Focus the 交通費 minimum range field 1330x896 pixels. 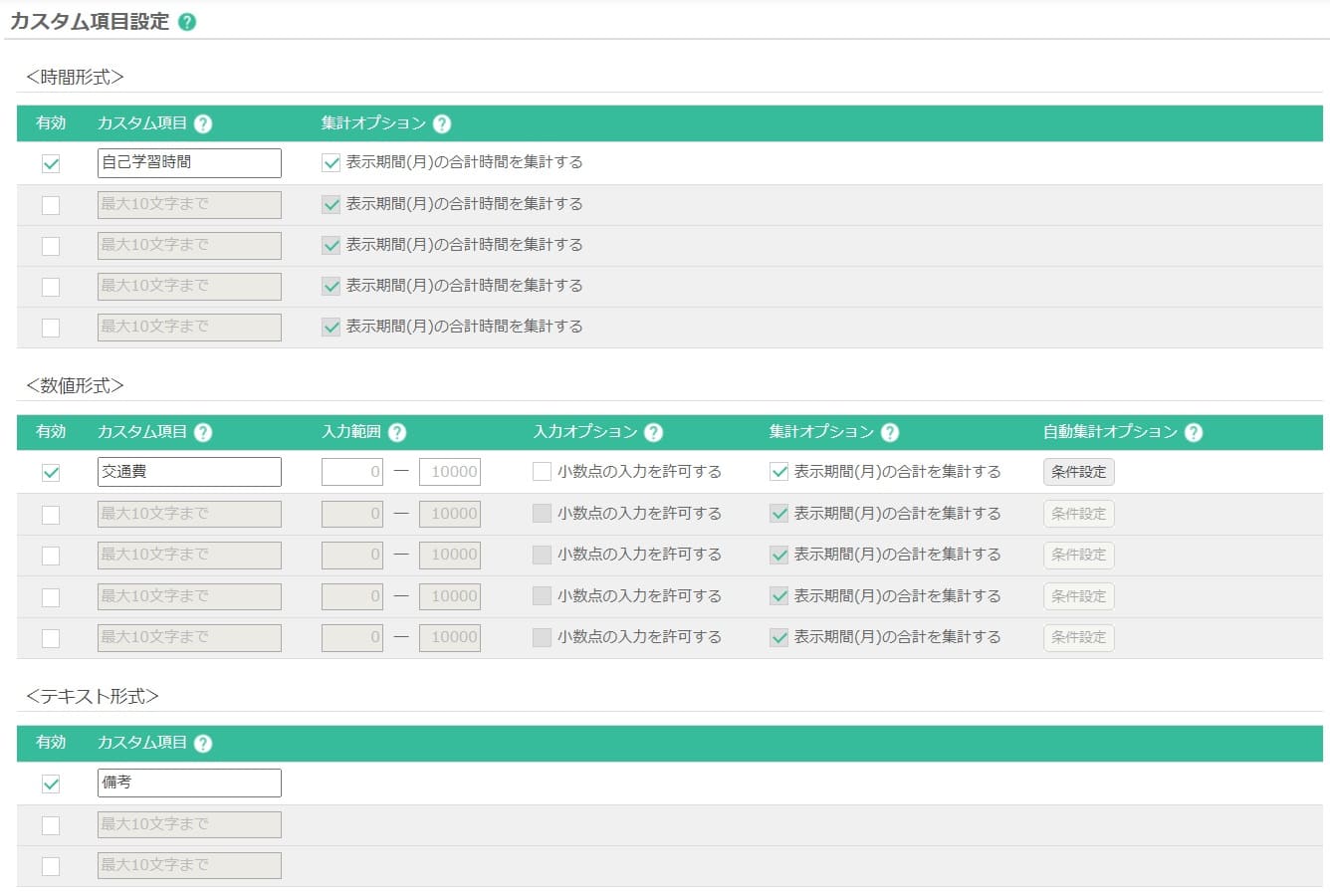click(x=351, y=472)
